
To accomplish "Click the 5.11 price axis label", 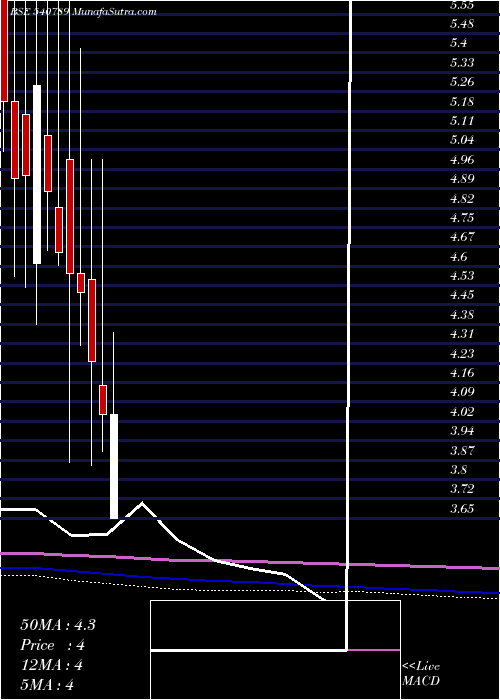I will tap(462, 121).
